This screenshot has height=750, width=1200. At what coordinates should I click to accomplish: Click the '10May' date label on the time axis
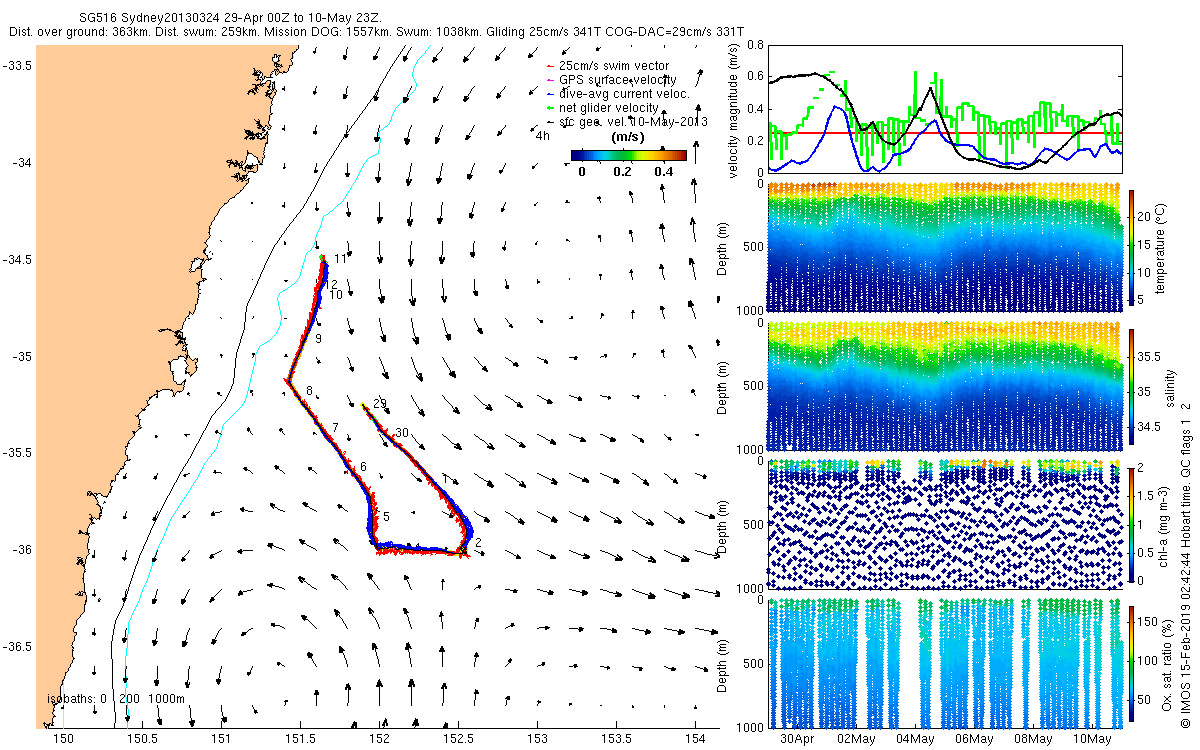pos(1093,739)
